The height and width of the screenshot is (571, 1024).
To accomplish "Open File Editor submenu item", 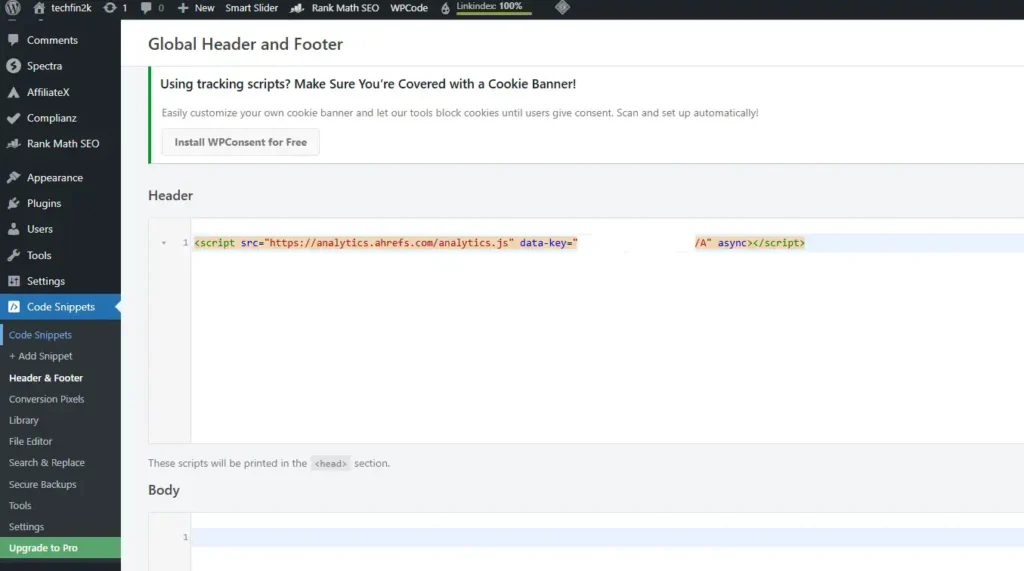I will point(30,441).
